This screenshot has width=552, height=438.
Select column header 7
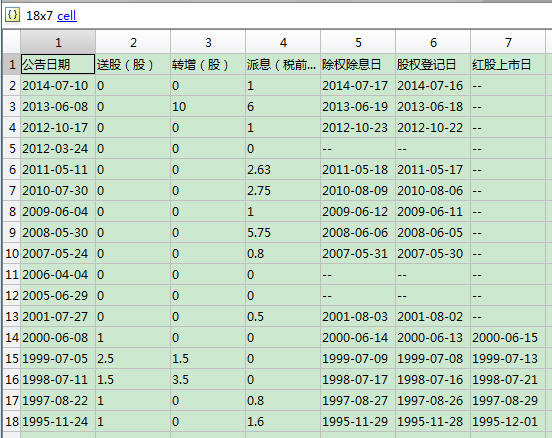508,42
